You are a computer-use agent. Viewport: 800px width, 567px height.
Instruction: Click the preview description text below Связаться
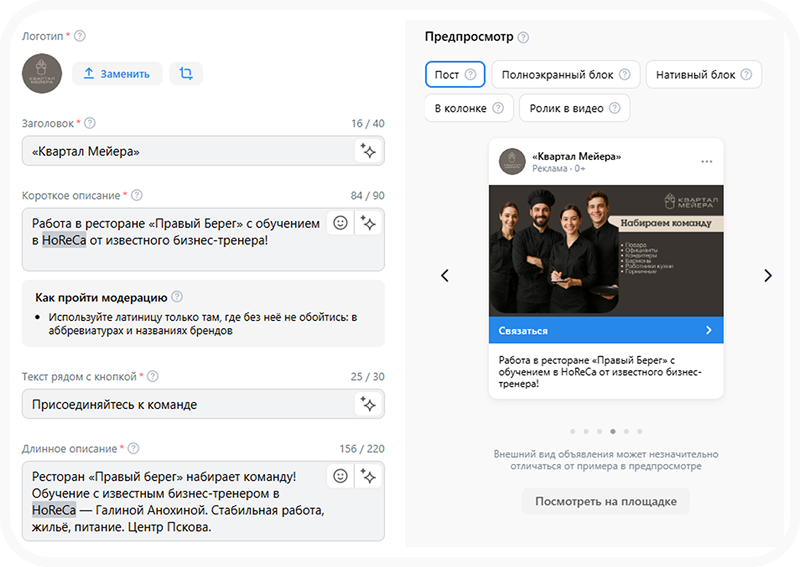point(600,372)
